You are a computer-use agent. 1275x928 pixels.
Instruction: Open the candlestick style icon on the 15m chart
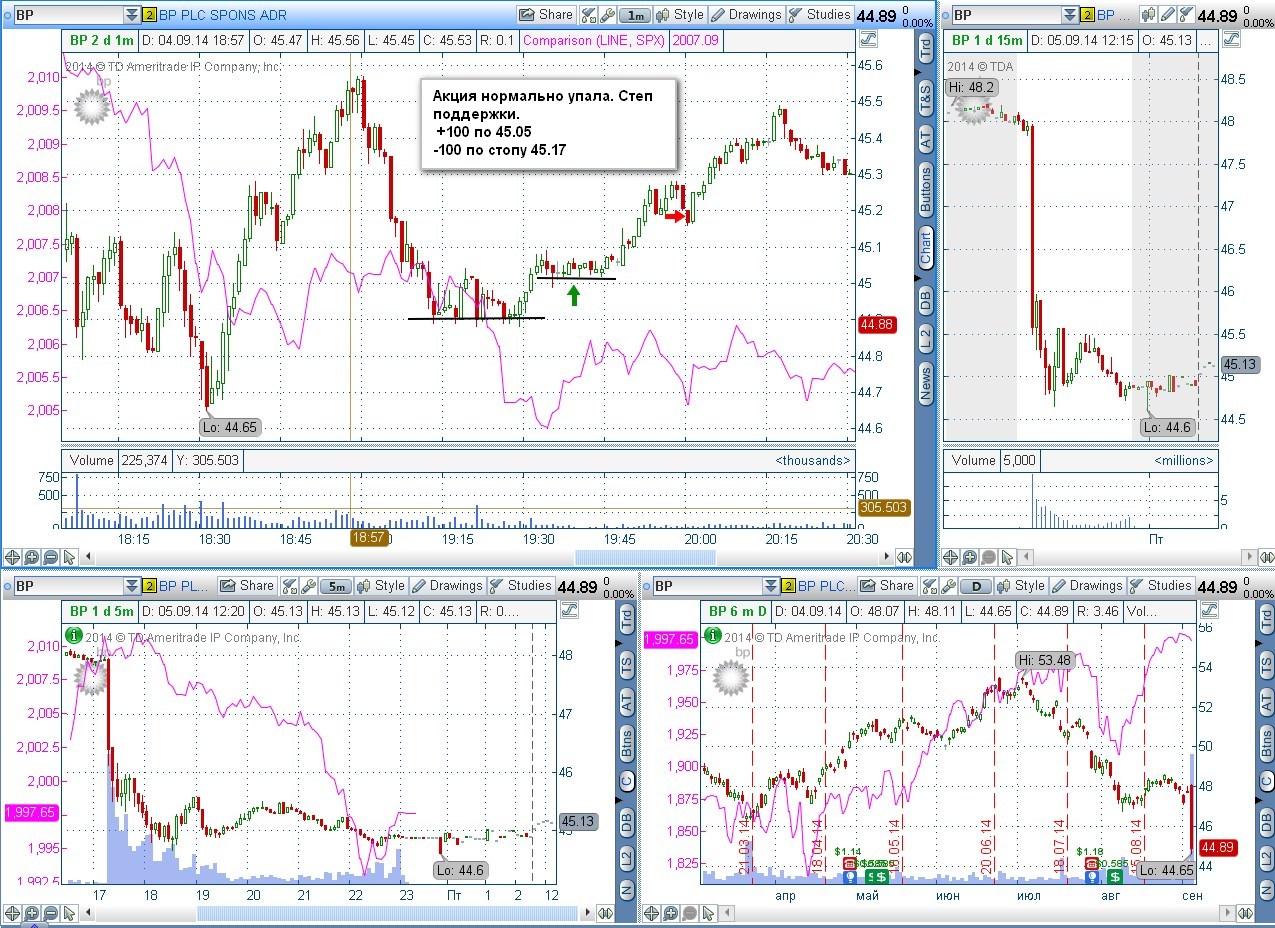tap(1149, 15)
